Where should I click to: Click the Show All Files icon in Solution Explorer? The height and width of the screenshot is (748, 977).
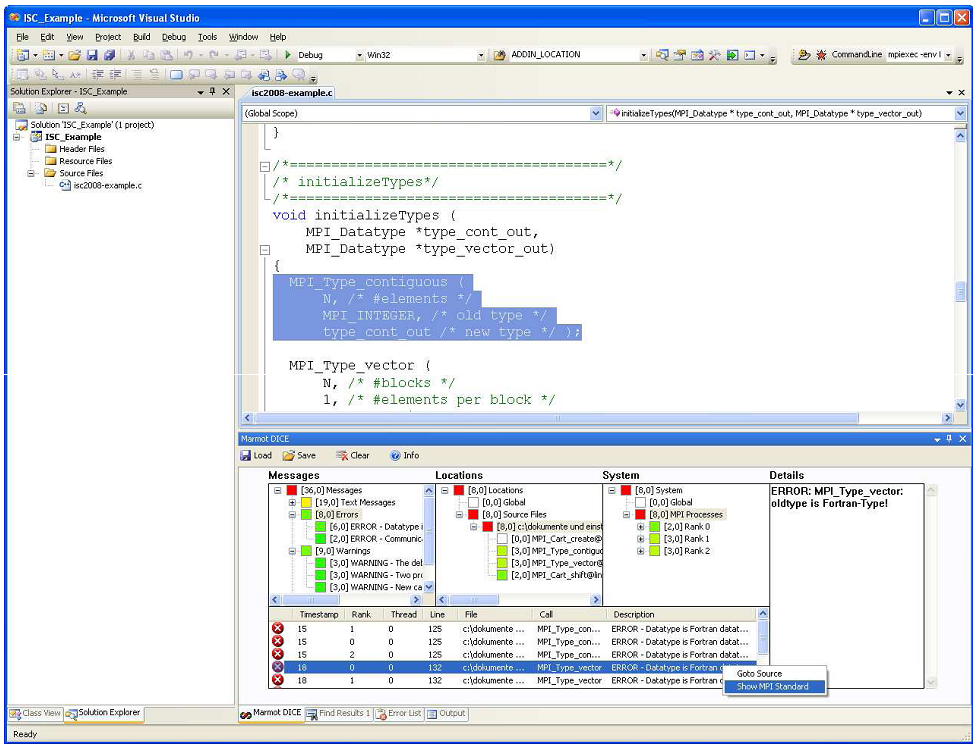point(41,108)
